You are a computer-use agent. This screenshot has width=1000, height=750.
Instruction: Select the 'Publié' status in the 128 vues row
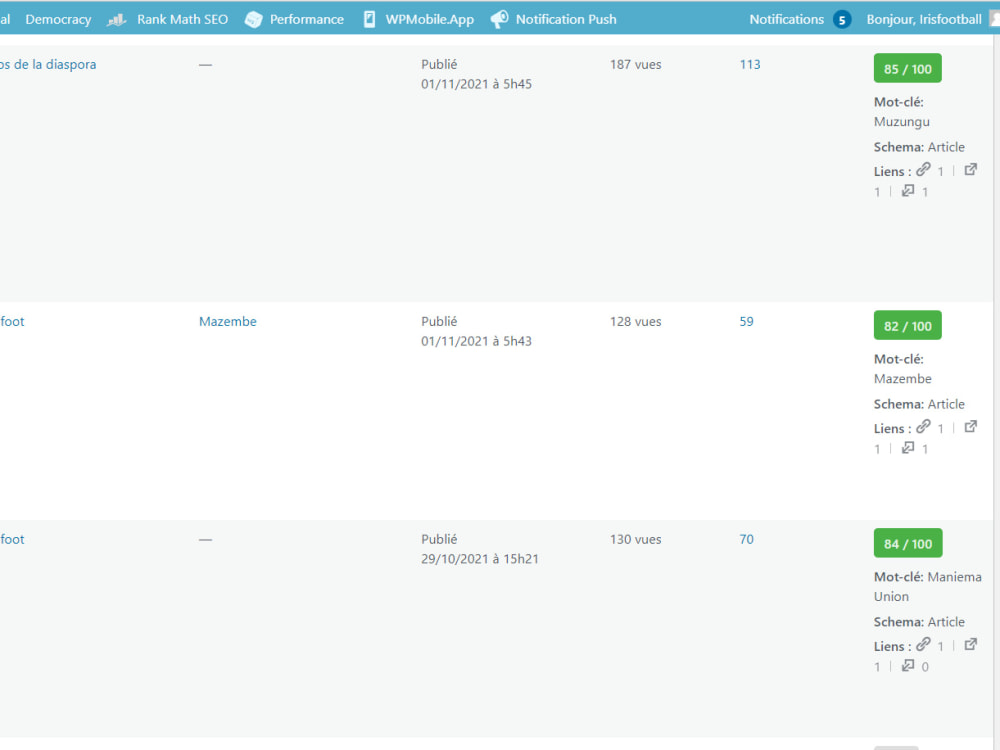tap(439, 321)
